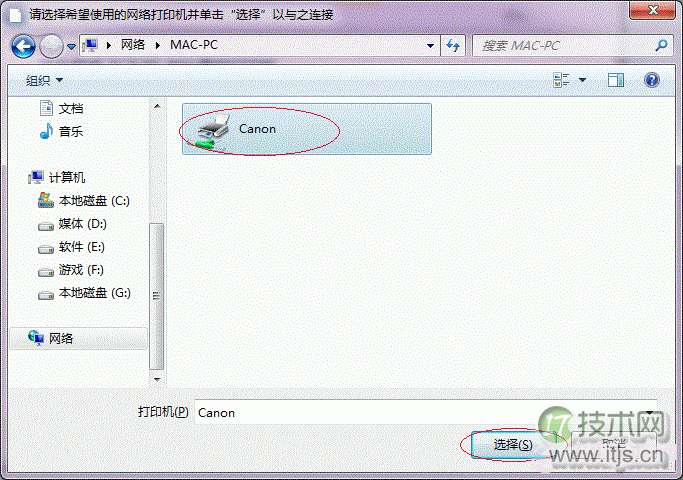The height and width of the screenshot is (480, 683).
Task: Select the Canon printer icon
Action: pos(213,130)
